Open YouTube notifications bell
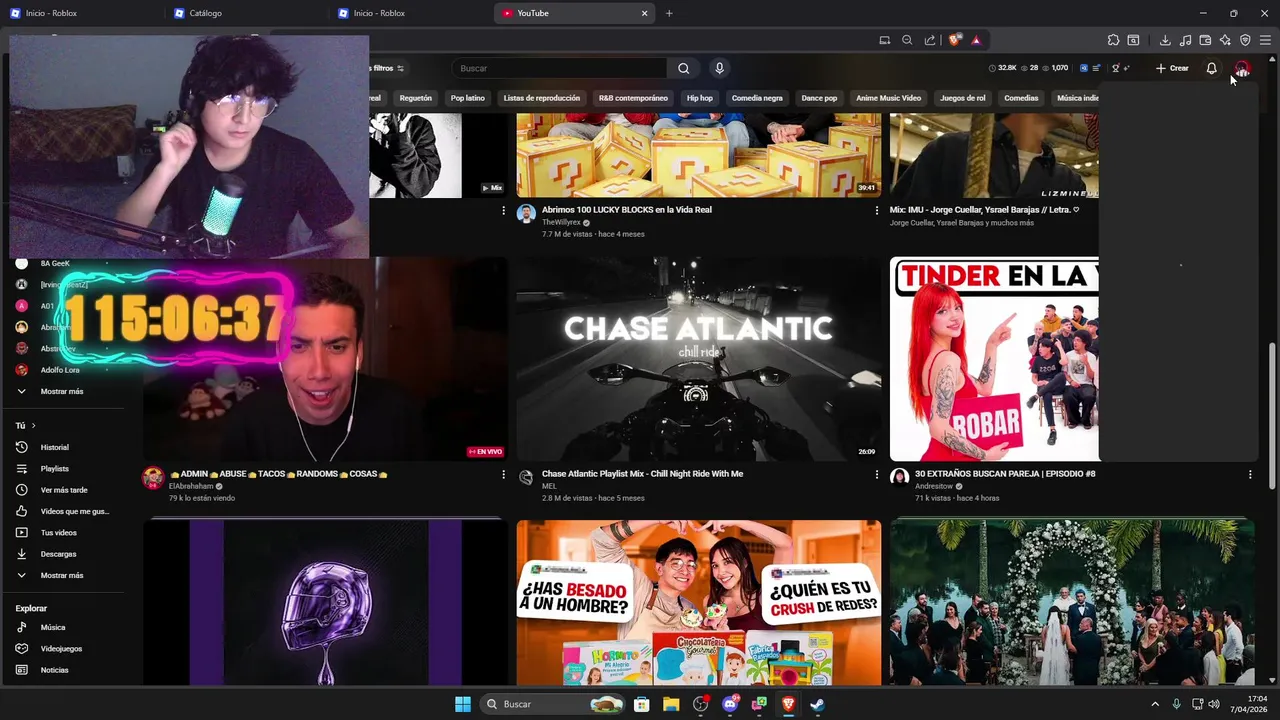This screenshot has width=1280, height=720. [1211, 68]
